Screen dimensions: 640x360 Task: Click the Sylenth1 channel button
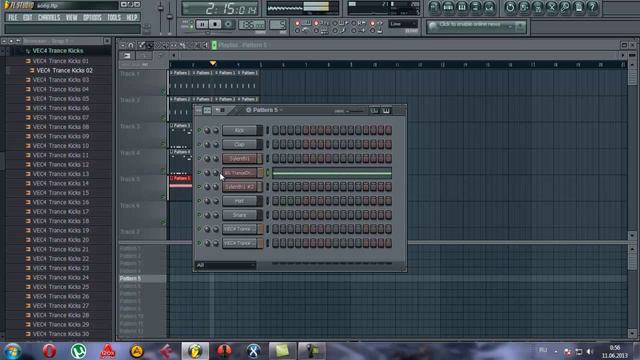click(240, 158)
